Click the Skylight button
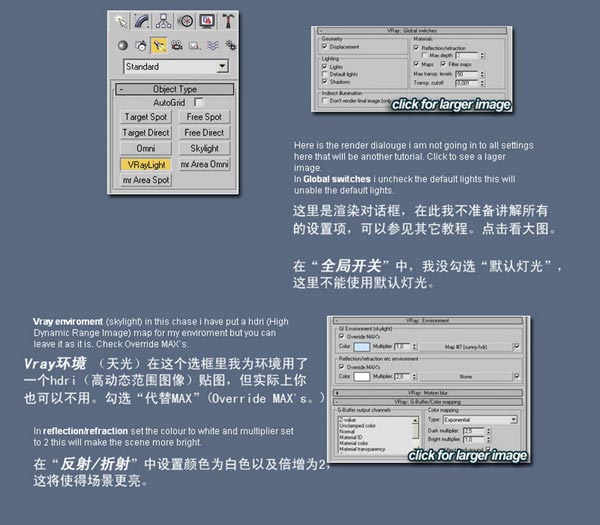The height and width of the screenshot is (525, 600). click(204, 147)
